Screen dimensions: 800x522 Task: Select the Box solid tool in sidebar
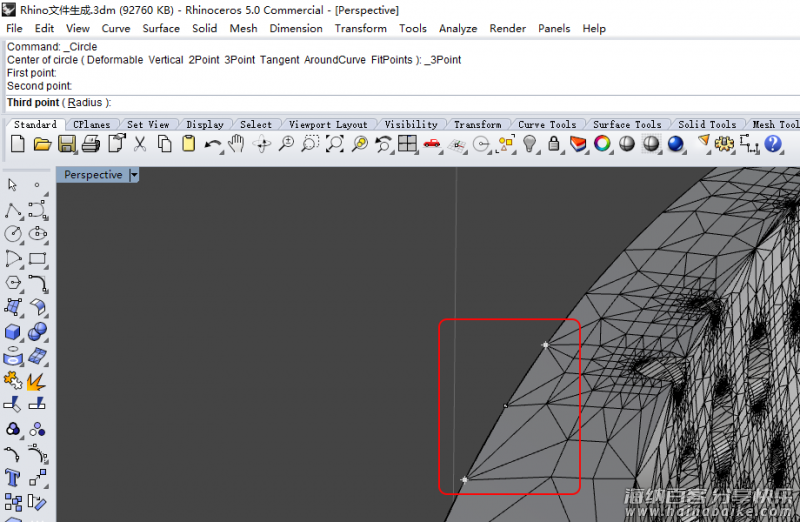pos(13,332)
